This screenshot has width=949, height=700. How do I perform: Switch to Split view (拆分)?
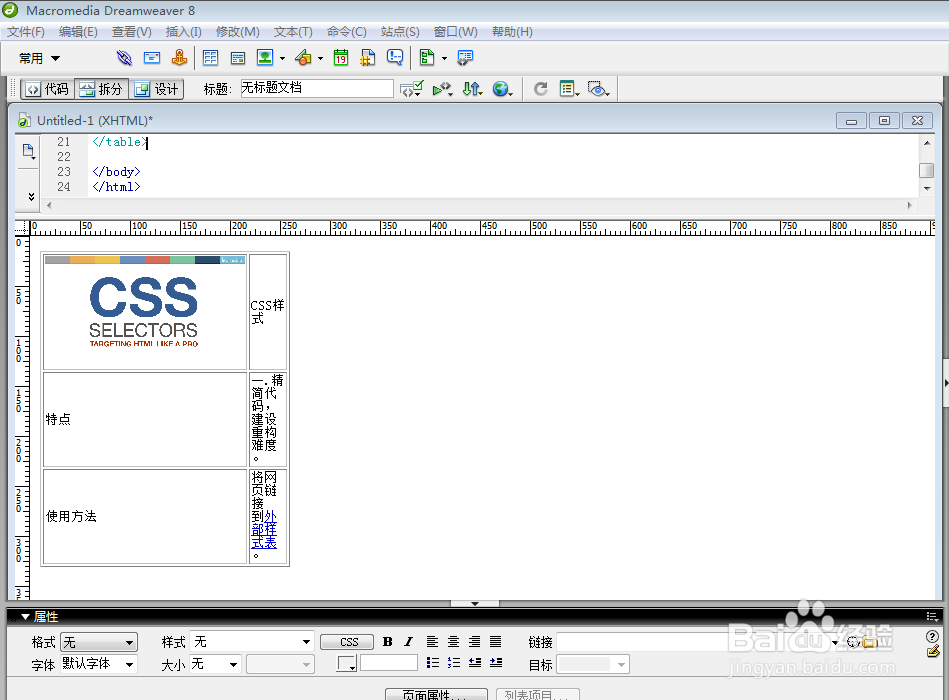click(101, 90)
